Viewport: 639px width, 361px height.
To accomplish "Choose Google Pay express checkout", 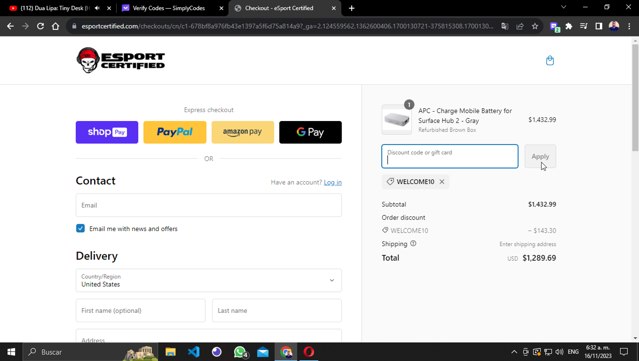I will (311, 132).
